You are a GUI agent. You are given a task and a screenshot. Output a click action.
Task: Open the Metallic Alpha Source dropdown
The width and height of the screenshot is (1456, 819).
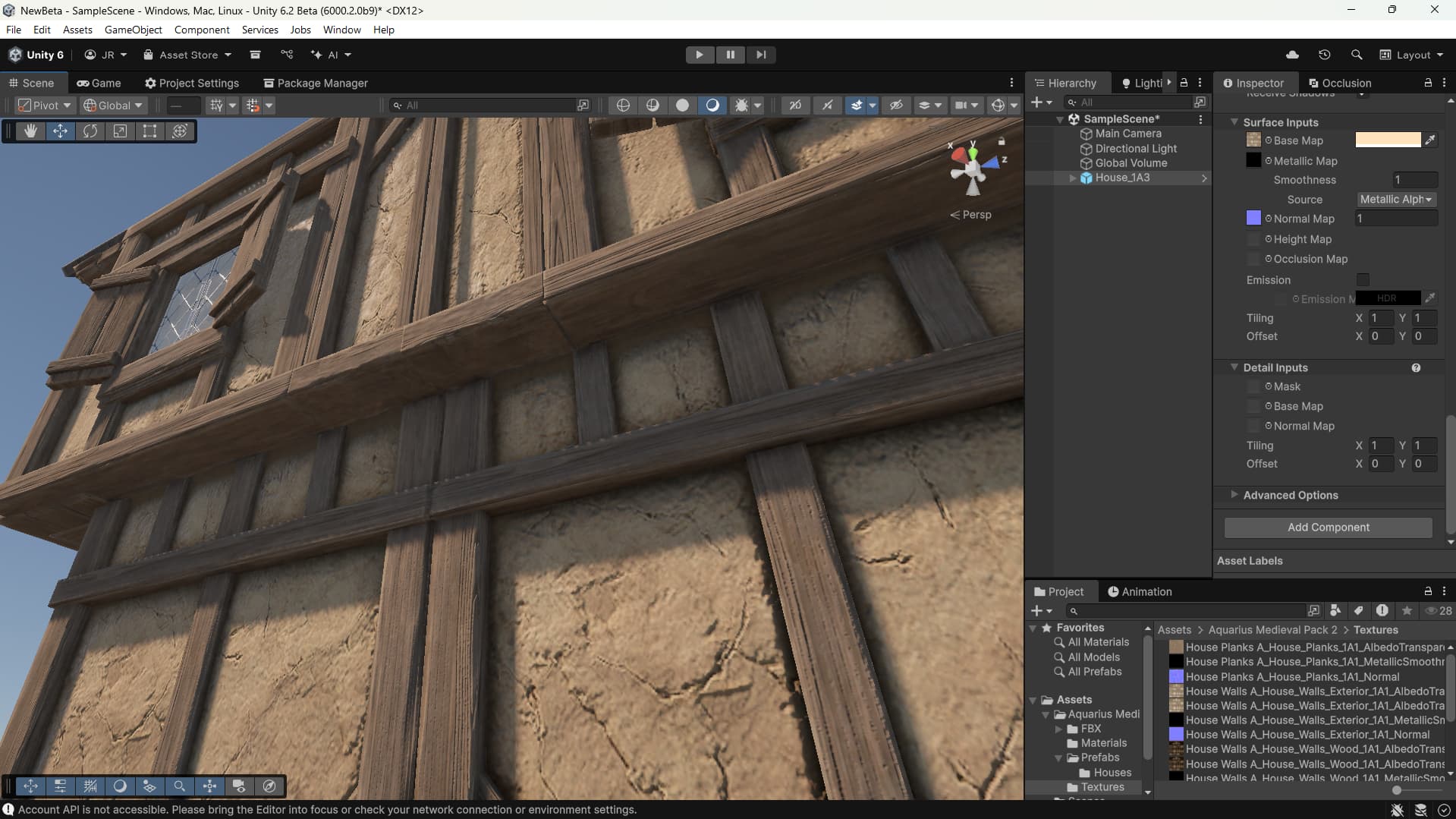tap(1395, 199)
